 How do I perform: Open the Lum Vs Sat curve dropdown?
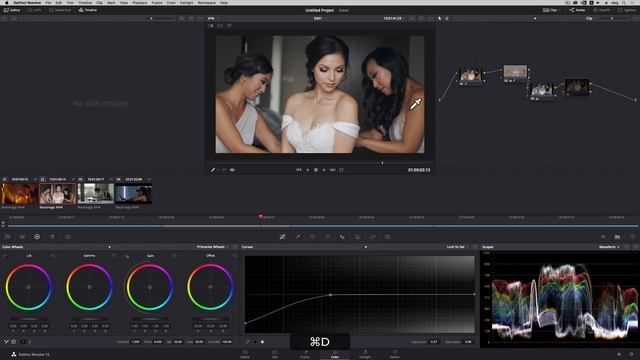(457, 247)
